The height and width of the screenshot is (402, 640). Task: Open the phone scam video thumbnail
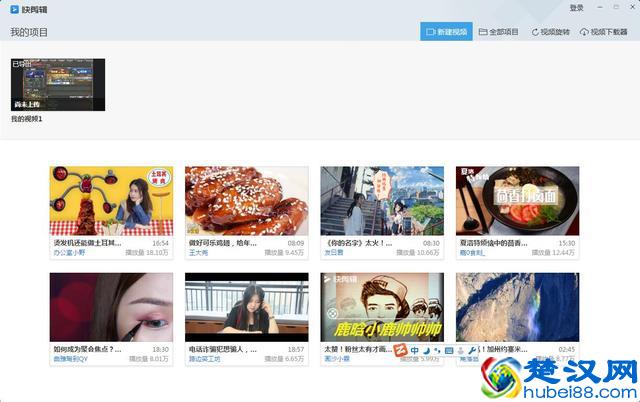coord(247,307)
